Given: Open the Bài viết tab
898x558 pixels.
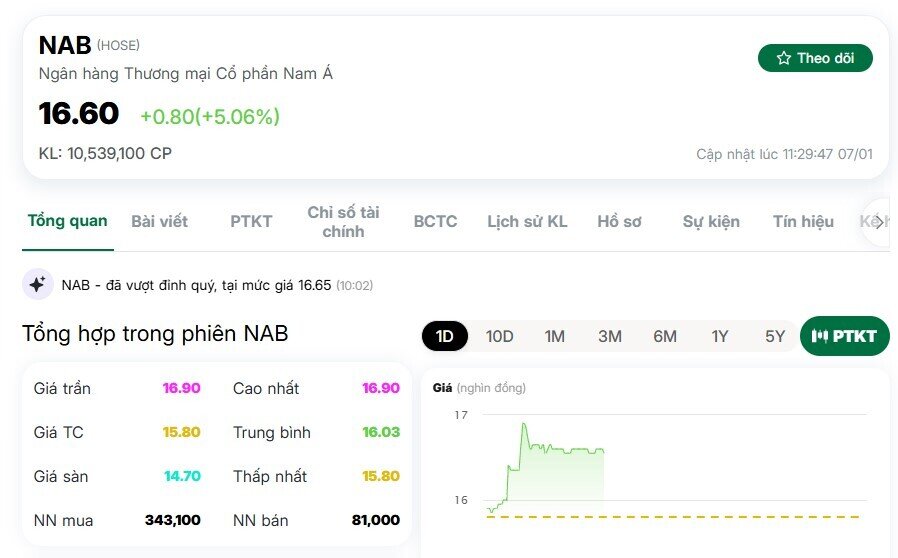Looking at the screenshot, I should point(159,222).
